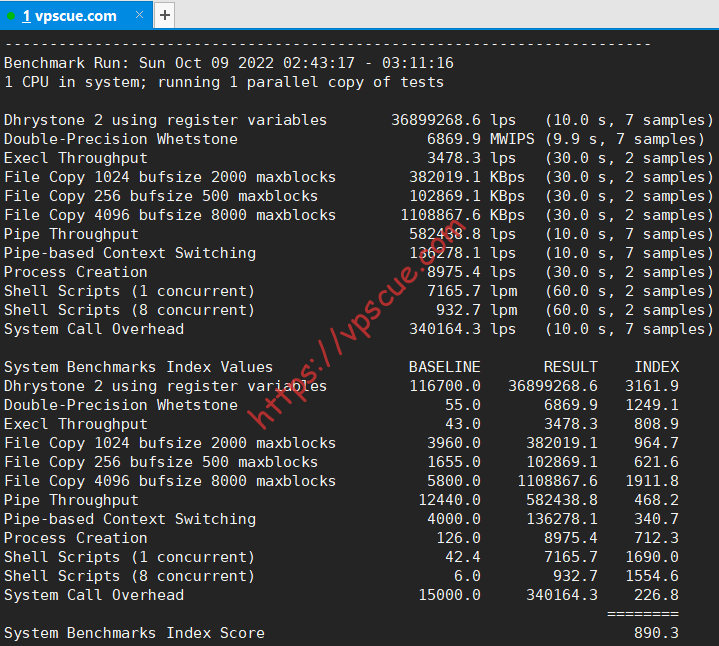This screenshot has height=646, width=719.
Task: Click index value 1911.8
Action: click(652, 481)
